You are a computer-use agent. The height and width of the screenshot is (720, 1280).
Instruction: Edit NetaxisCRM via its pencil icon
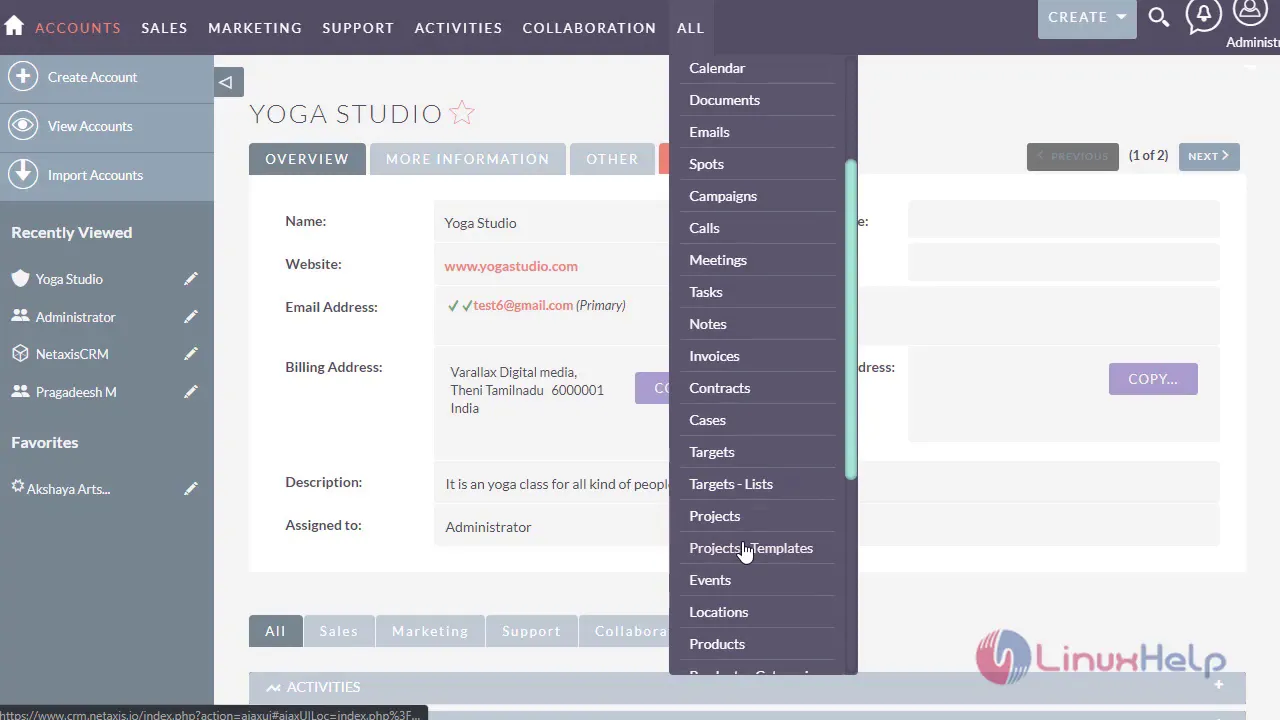click(x=191, y=354)
